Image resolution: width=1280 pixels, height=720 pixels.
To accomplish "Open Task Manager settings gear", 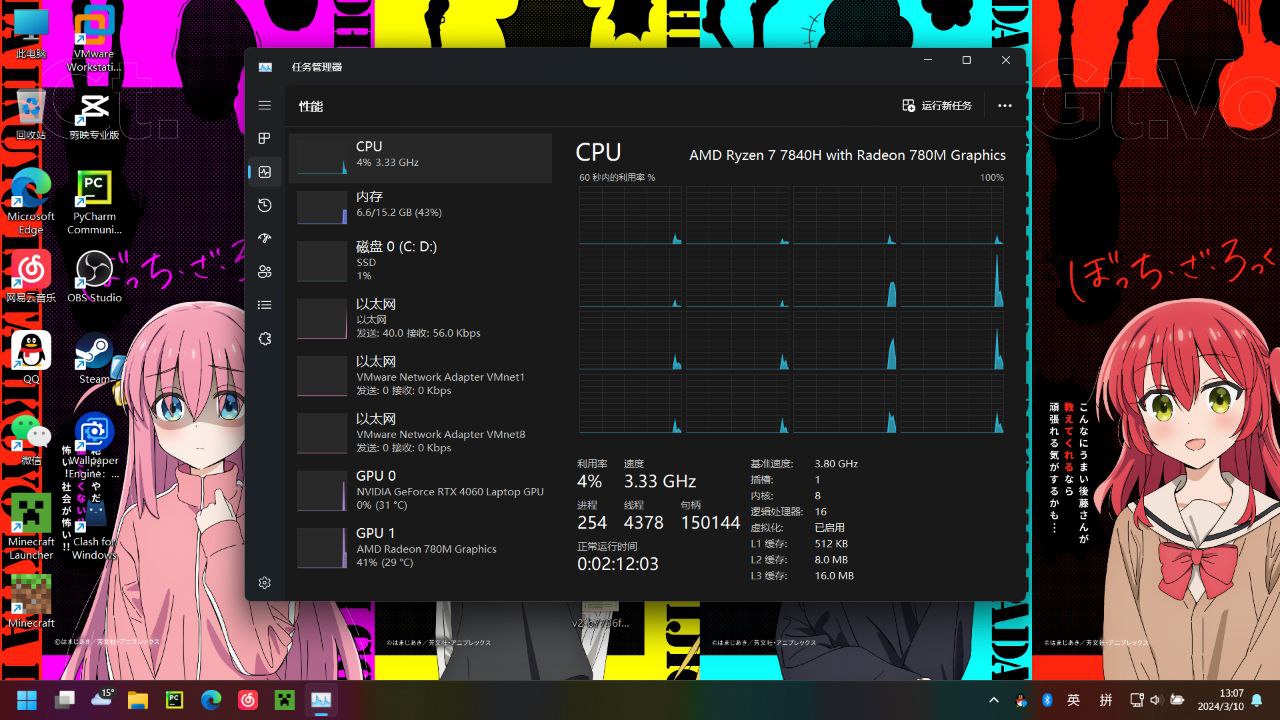I will 264,583.
